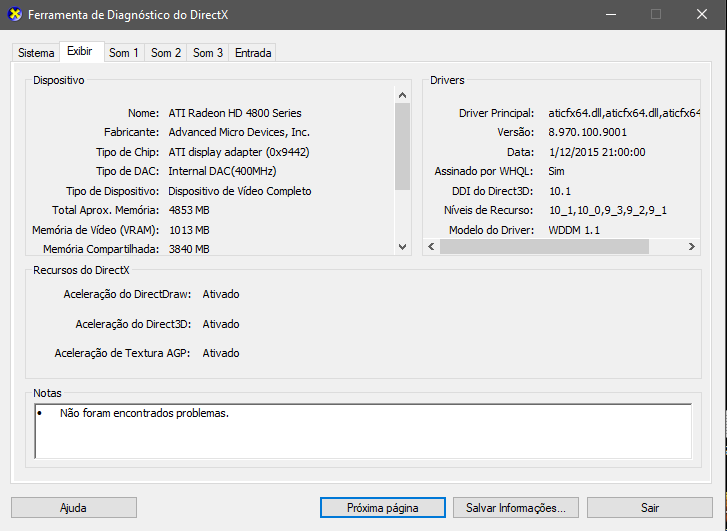Image resolution: width=727 pixels, height=531 pixels.
Task: Click the left arrow of the Drivers scrollbar
Action: coord(431,246)
